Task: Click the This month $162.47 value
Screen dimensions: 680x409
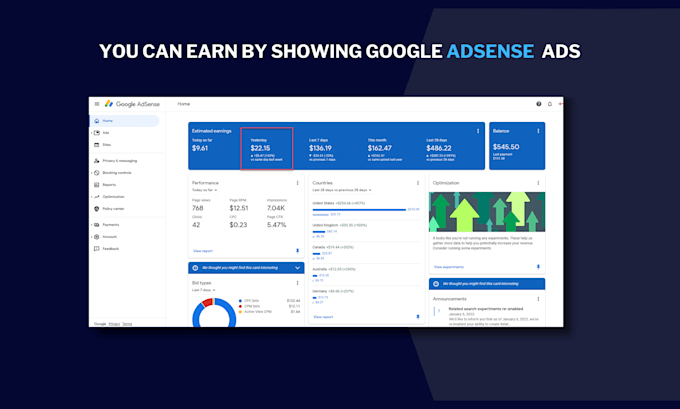Action: [x=380, y=148]
